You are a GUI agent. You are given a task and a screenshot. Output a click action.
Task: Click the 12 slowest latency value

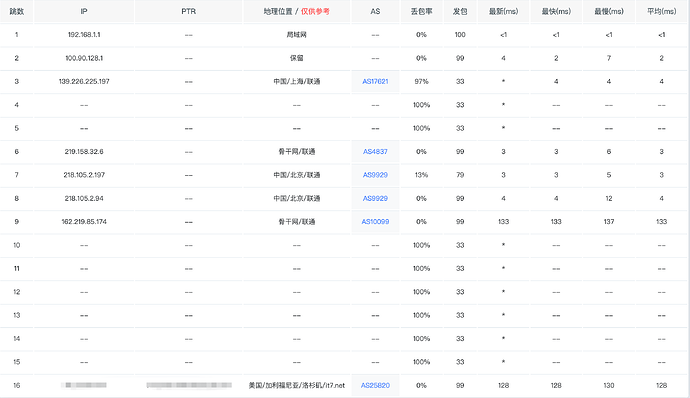pyautogui.click(x=609, y=198)
